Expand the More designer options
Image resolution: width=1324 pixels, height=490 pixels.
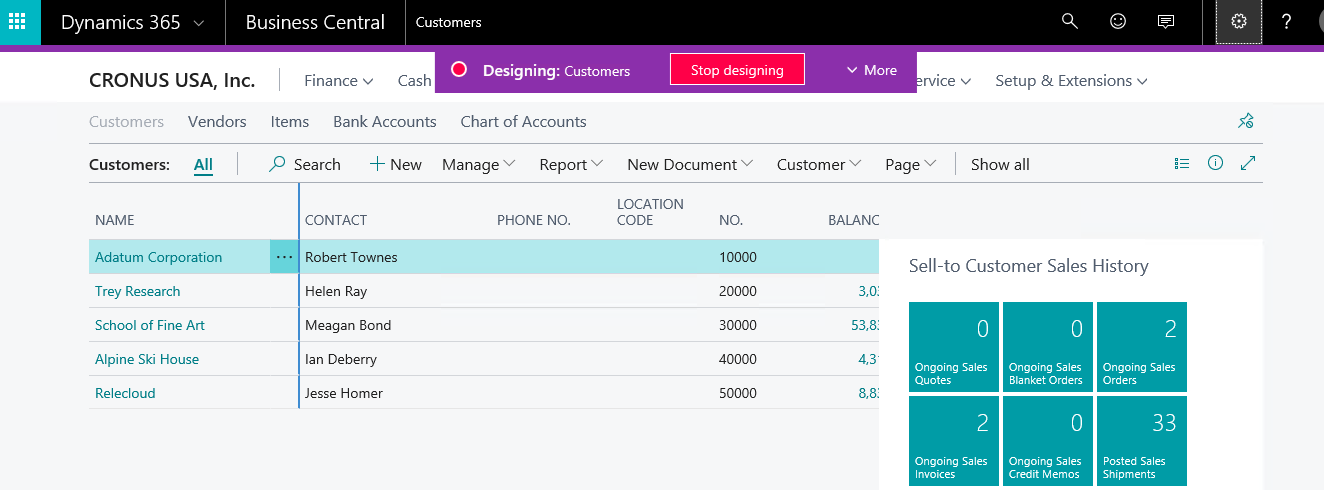871,70
